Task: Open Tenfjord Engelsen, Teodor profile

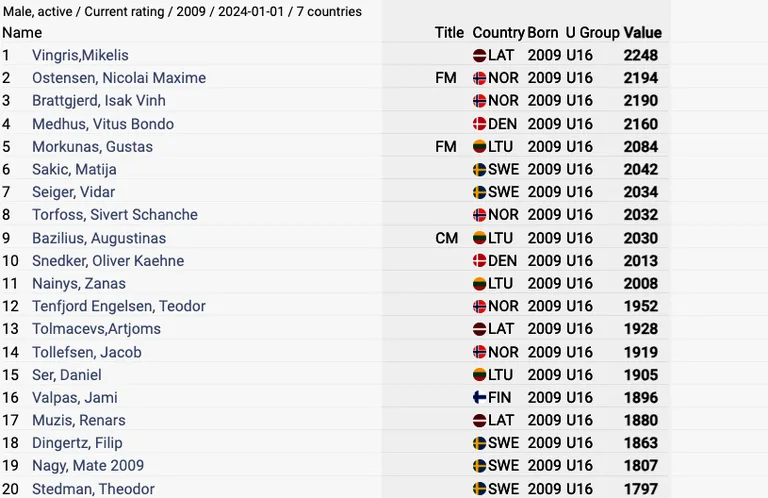Action: pos(119,306)
